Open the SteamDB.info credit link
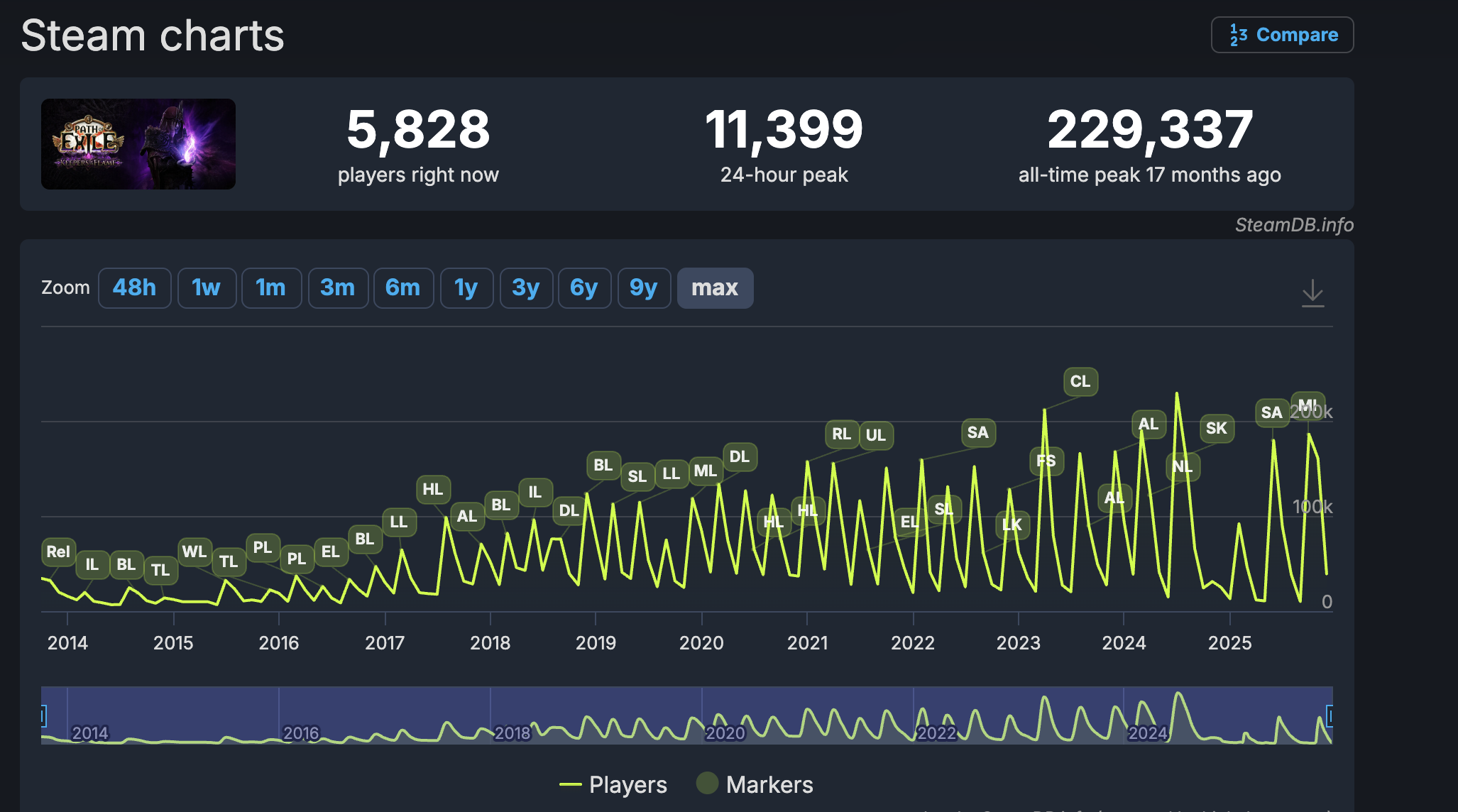This screenshot has width=1458, height=812. point(1293,225)
